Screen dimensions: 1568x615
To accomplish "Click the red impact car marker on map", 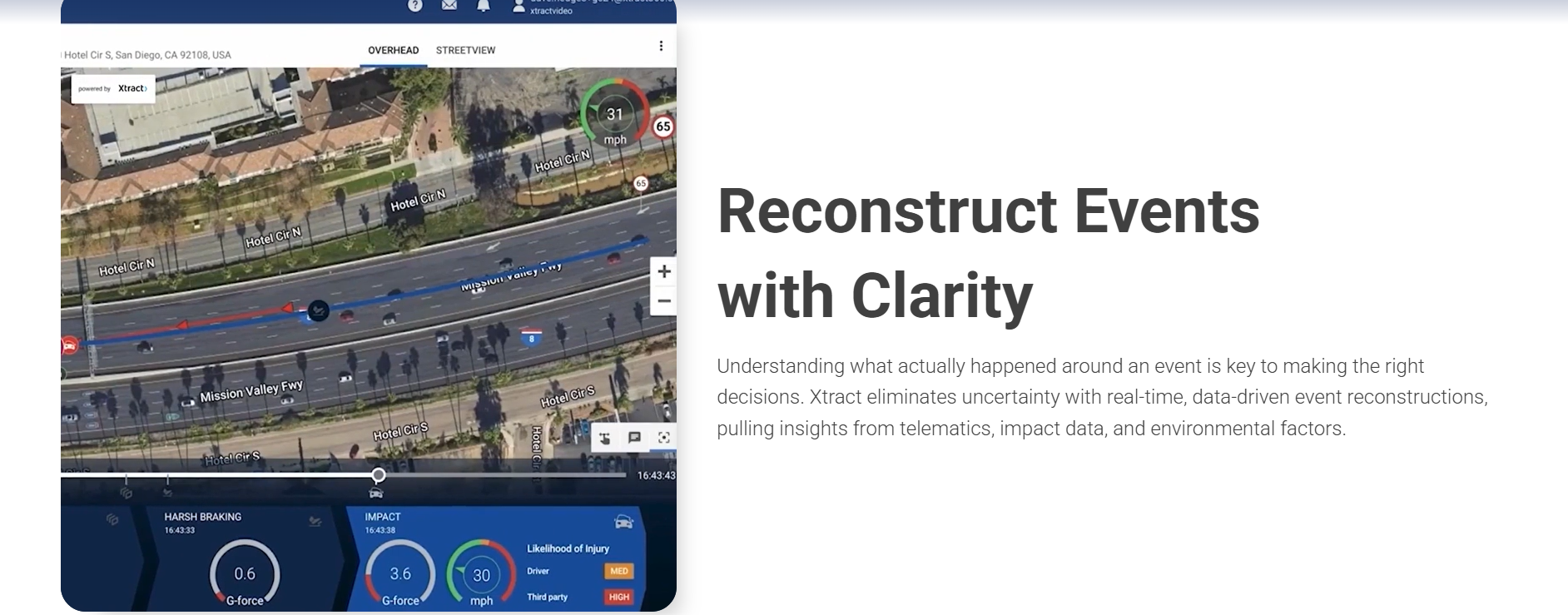I will click(x=69, y=345).
